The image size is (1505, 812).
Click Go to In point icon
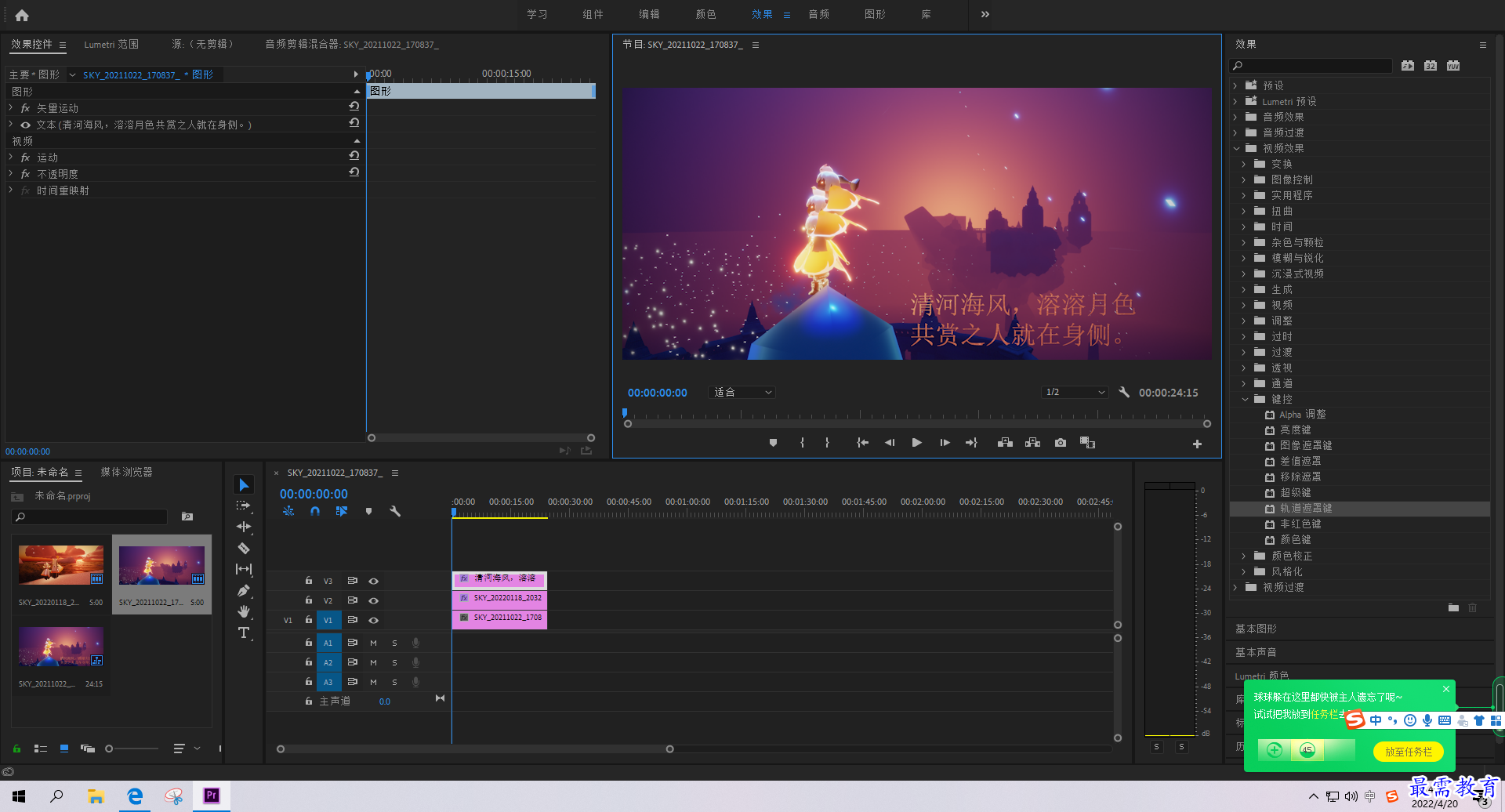862,443
